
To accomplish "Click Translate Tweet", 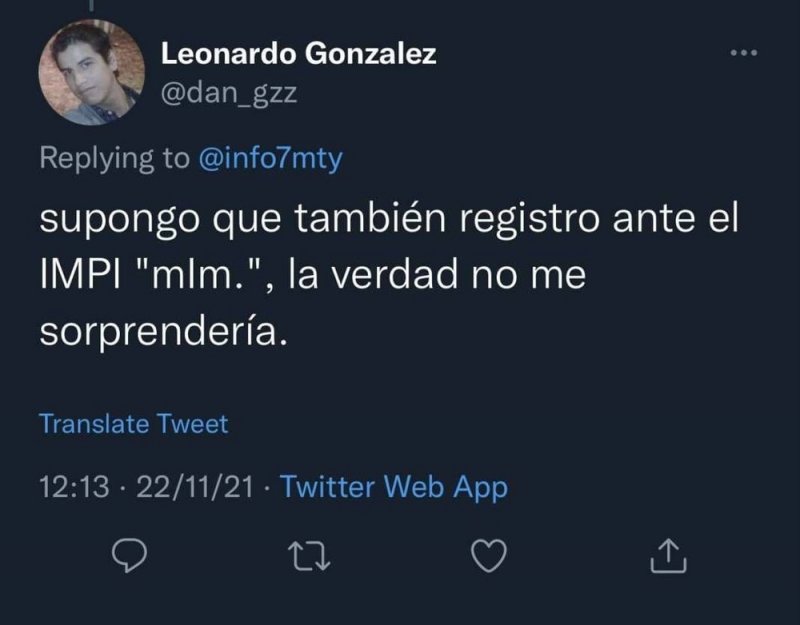I will click(133, 423).
